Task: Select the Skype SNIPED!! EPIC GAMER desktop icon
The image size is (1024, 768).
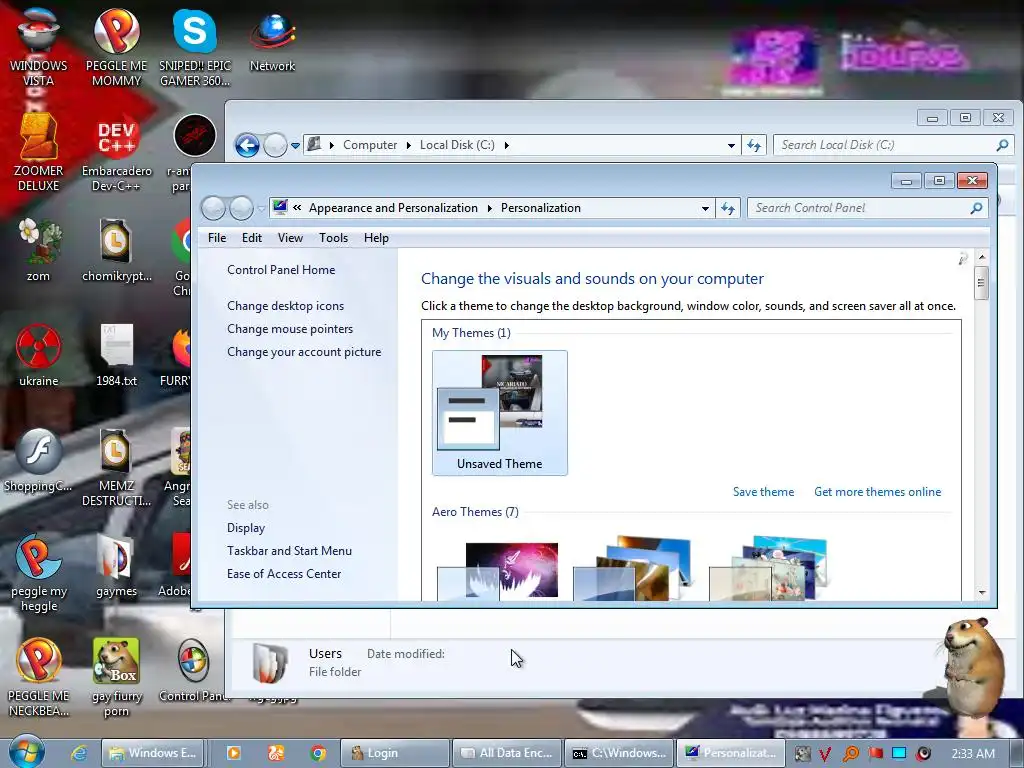Action: click(x=195, y=46)
